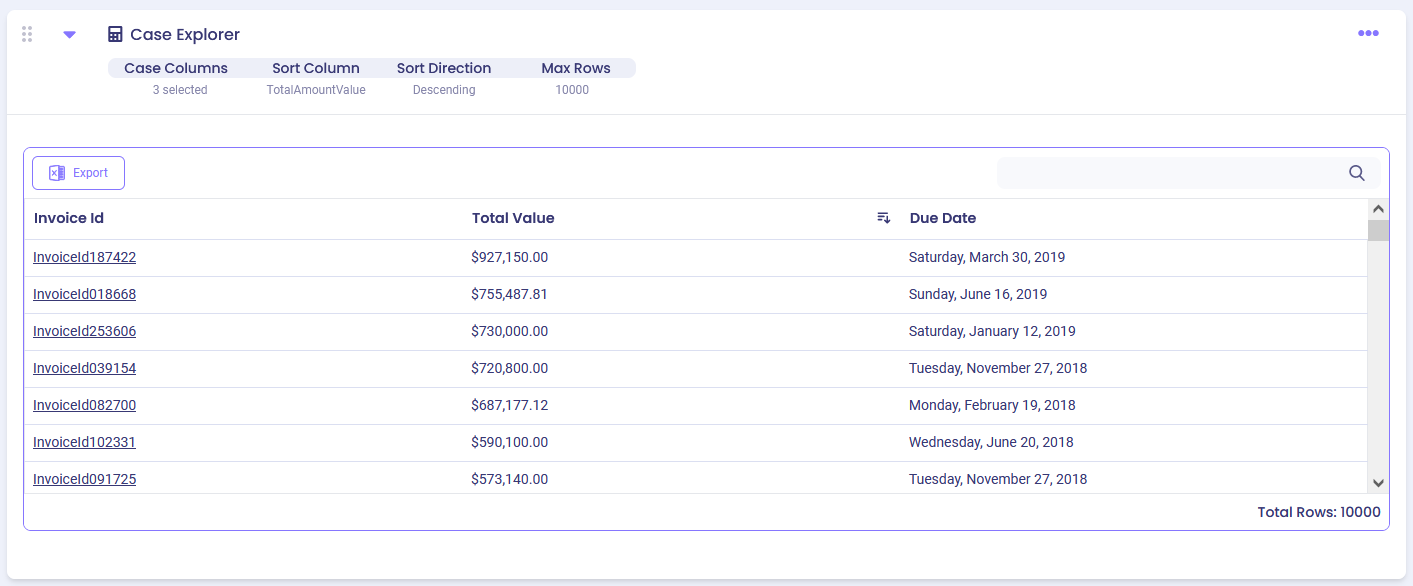Image resolution: width=1413 pixels, height=586 pixels.
Task: Open the Sort Column setting
Action: coord(316,69)
